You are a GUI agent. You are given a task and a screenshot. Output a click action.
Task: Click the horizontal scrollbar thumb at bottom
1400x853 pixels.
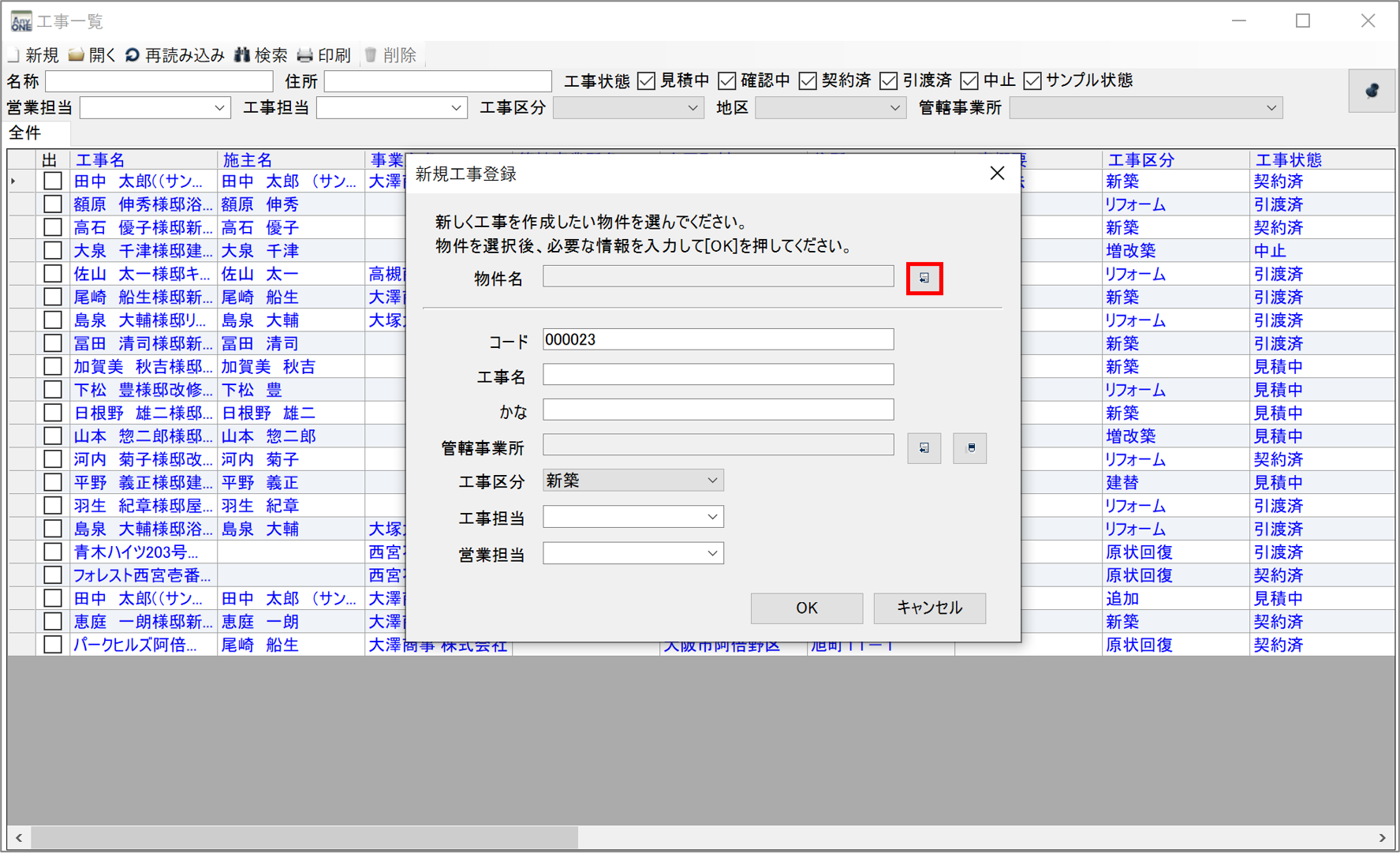[304, 837]
